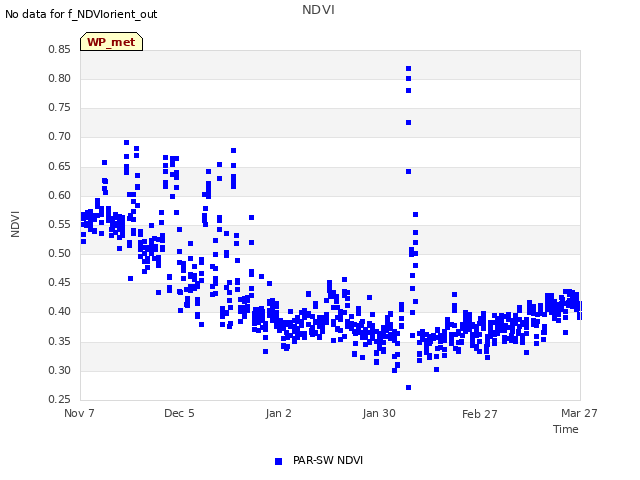Viewport: 640px width, 480px height.
Task: Click the 0.60 y-axis value
Action: [x=60, y=196]
